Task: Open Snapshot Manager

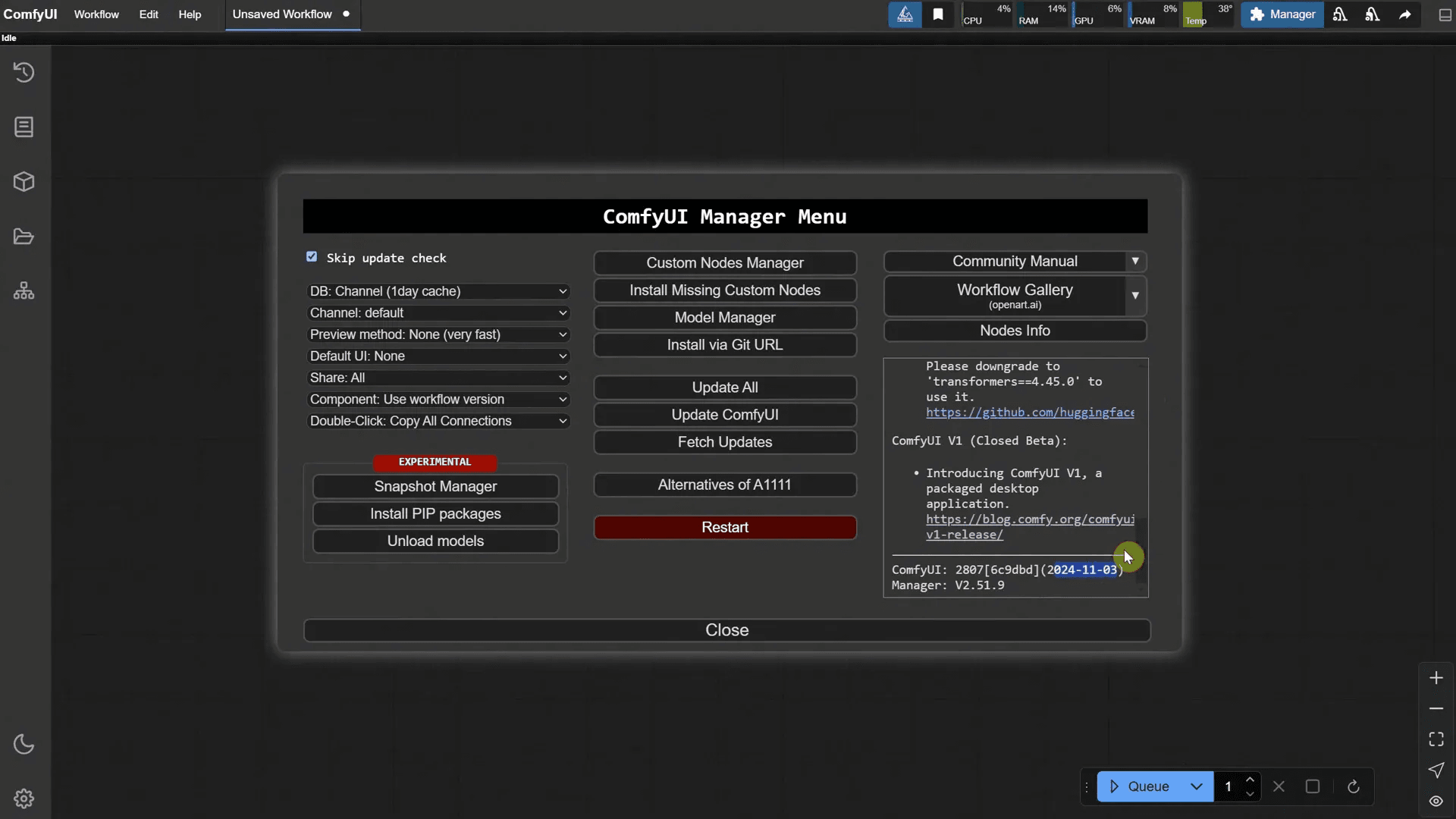Action: 435,486
